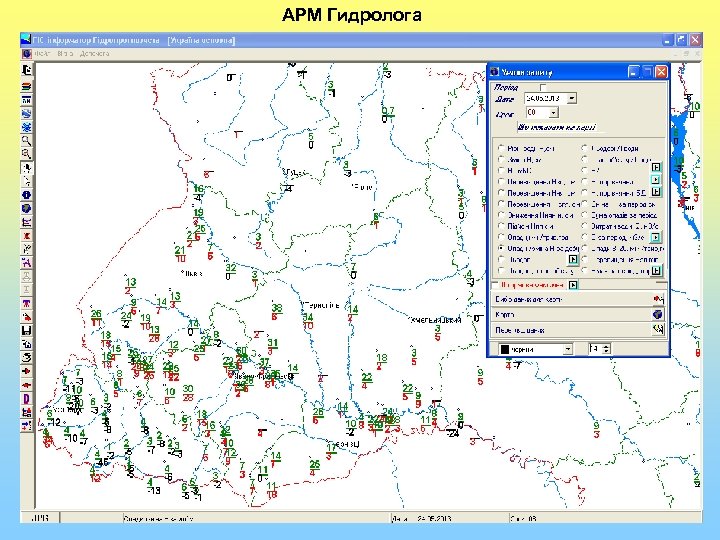Image resolution: width=720 pixels, height=540 pixels.
Task: Open the Допомога menu
Action: coord(95,54)
